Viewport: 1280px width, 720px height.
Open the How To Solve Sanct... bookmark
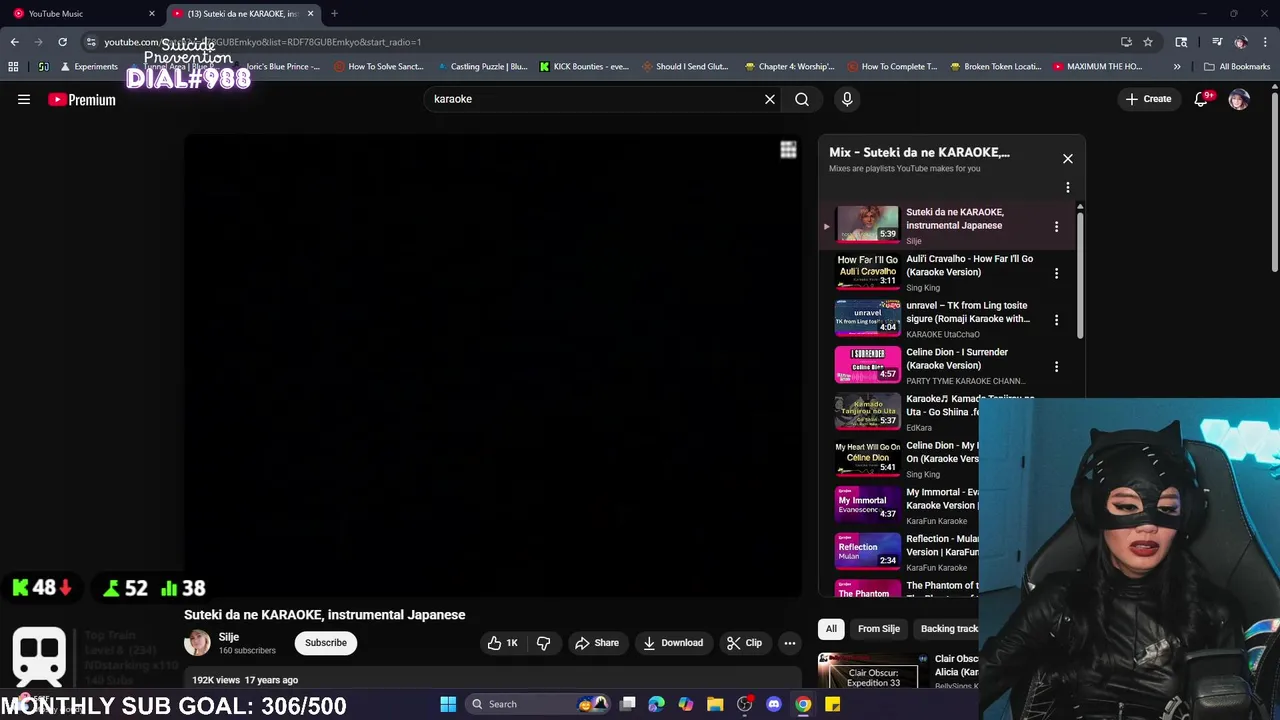379,67
